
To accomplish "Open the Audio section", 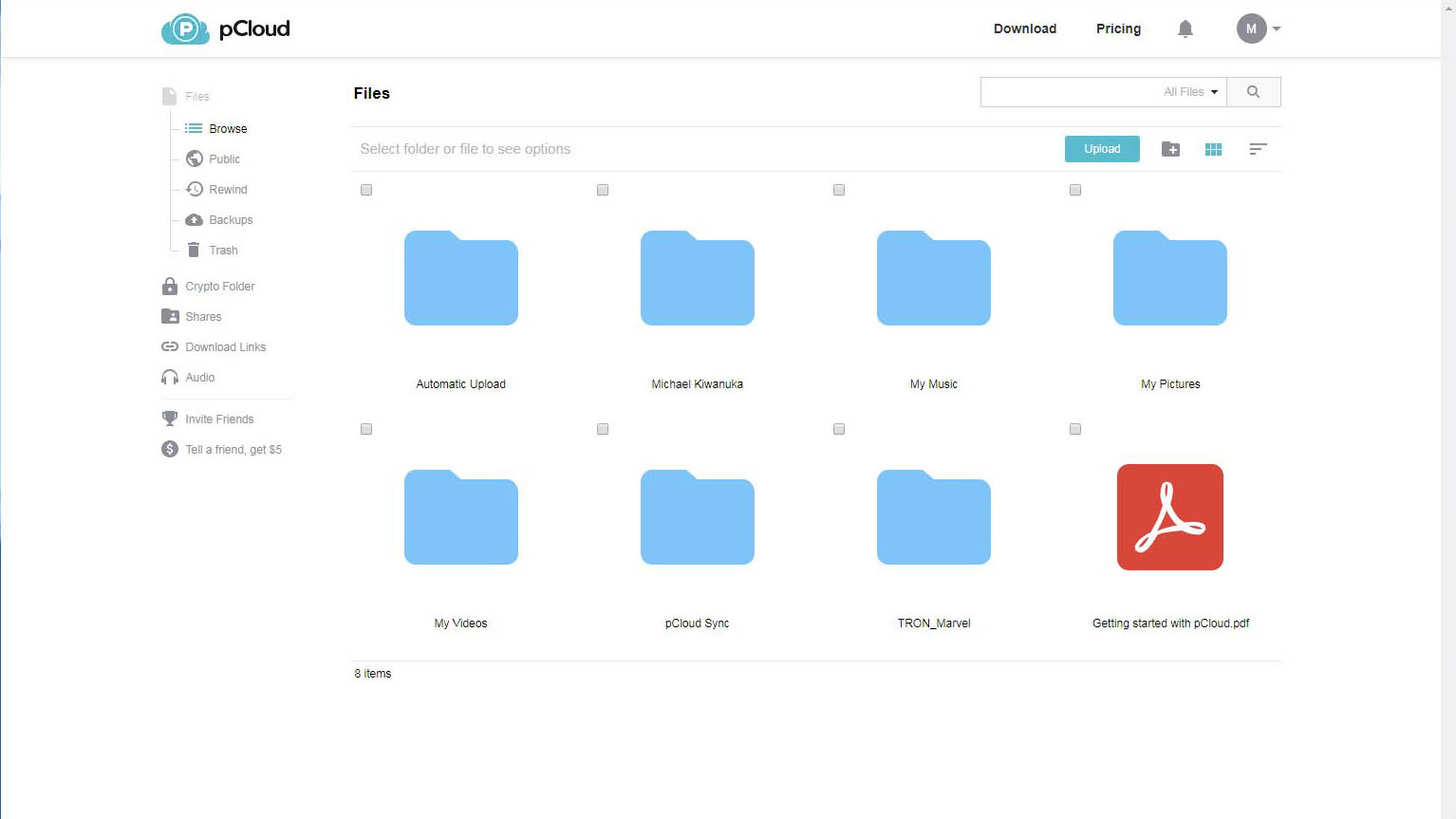I will (x=200, y=377).
